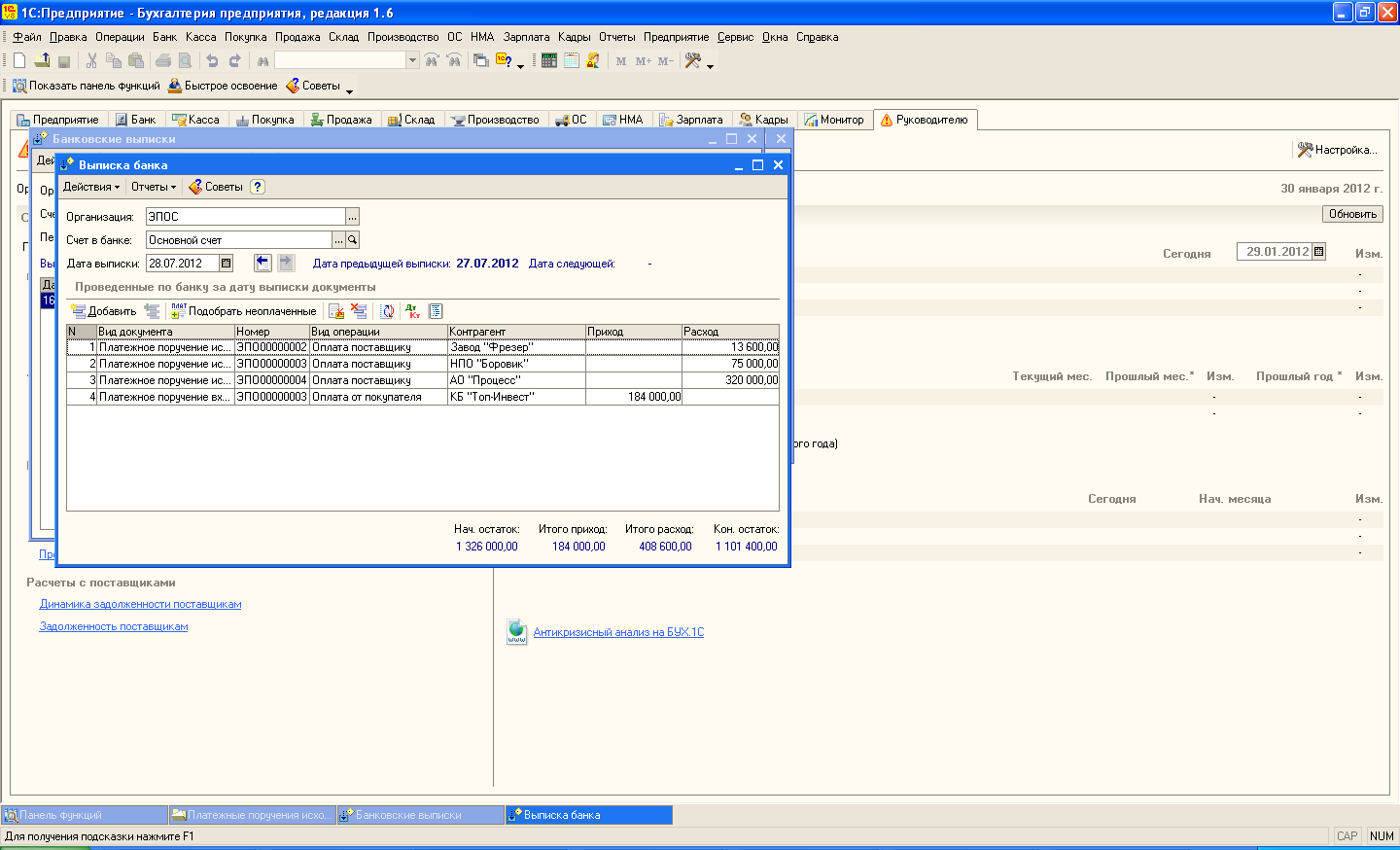The height and width of the screenshot is (850, 1400).
Task: Expand toolbar options arrow after Советы
Action: pos(349,89)
